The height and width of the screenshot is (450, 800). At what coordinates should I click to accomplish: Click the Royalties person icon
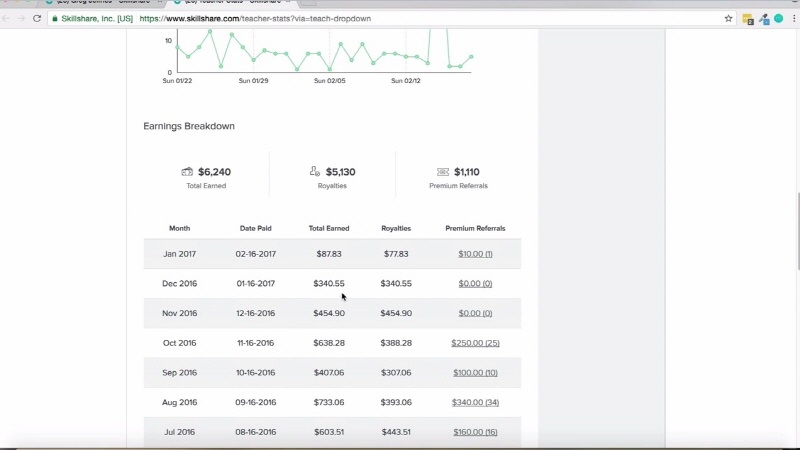pos(315,171)
